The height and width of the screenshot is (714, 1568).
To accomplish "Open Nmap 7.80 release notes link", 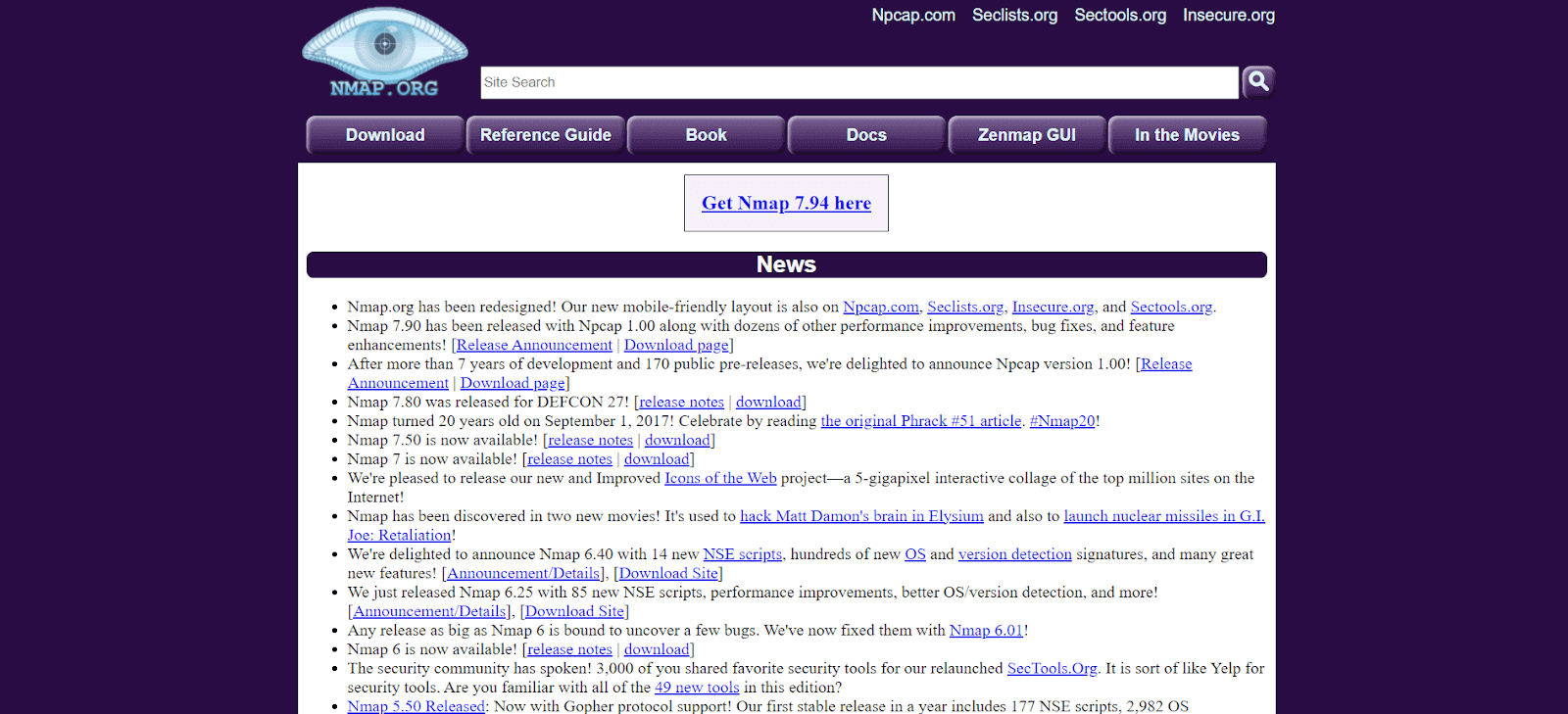I will pyautogui.click(x=681, y=402).
